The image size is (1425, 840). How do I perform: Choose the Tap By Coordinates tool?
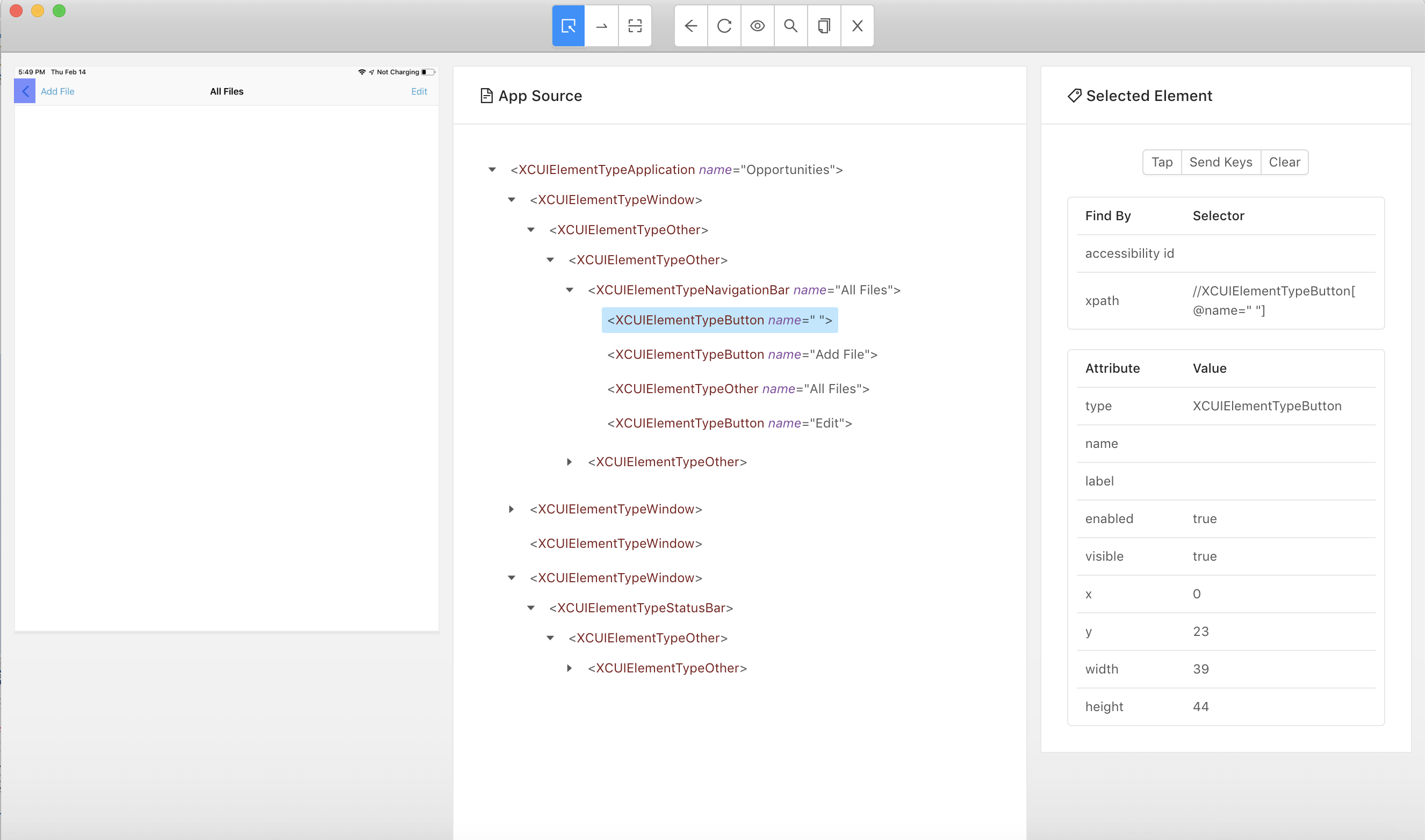[x=635, y=26]
